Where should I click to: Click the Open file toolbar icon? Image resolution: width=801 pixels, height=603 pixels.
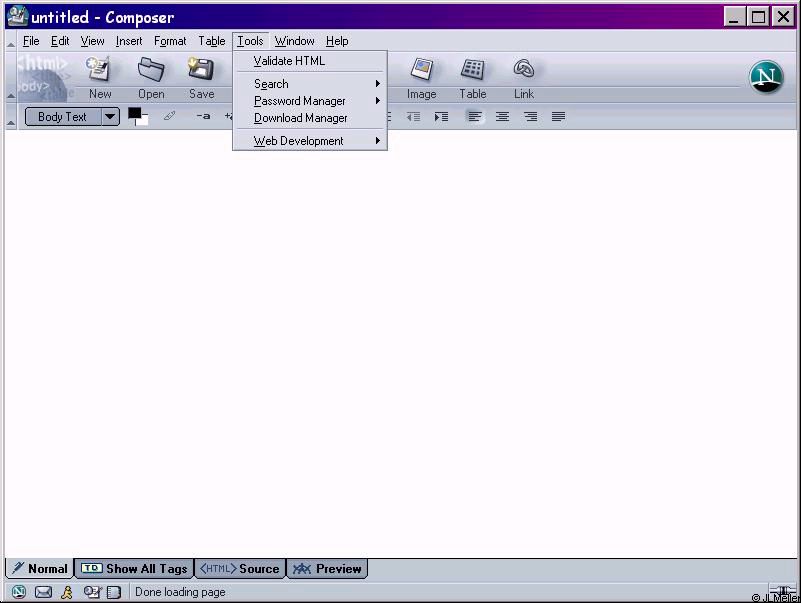151,78
